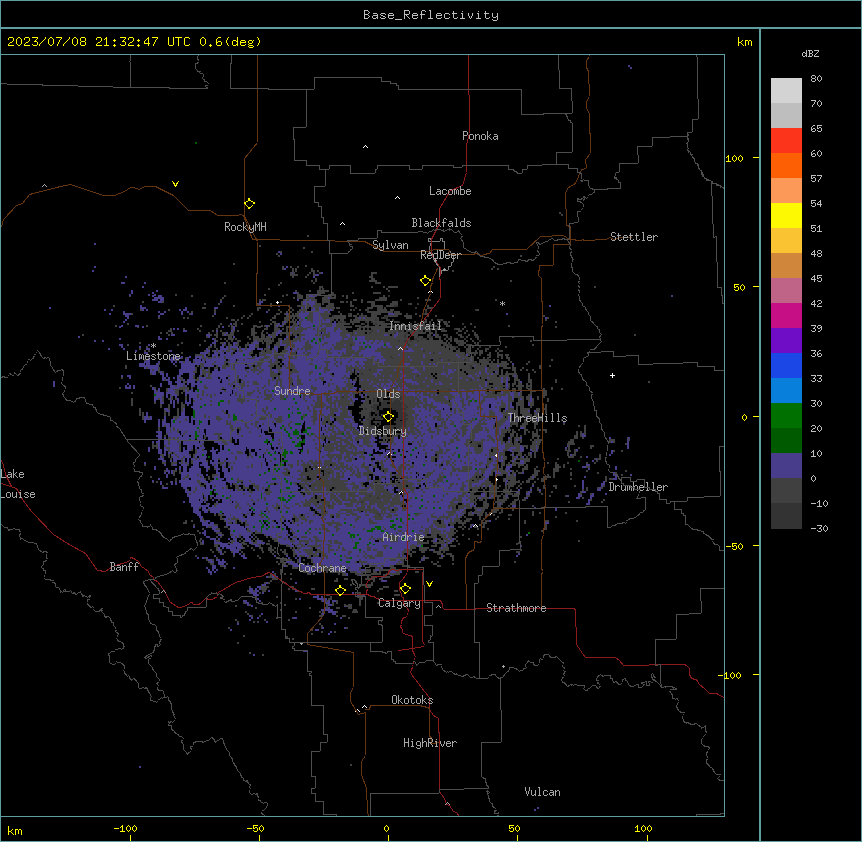Click the ThreeHills label

537,418
